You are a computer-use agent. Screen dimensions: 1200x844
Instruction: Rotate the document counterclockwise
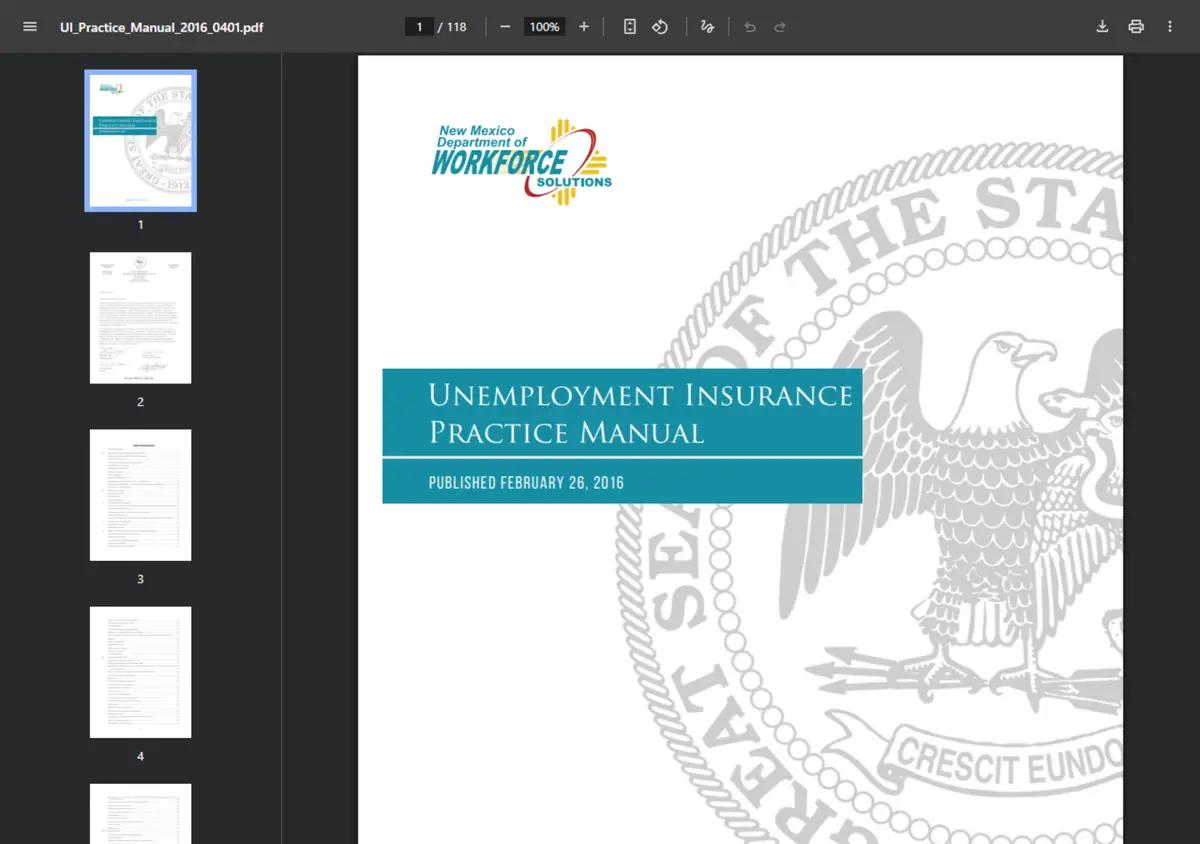[660, 27]
